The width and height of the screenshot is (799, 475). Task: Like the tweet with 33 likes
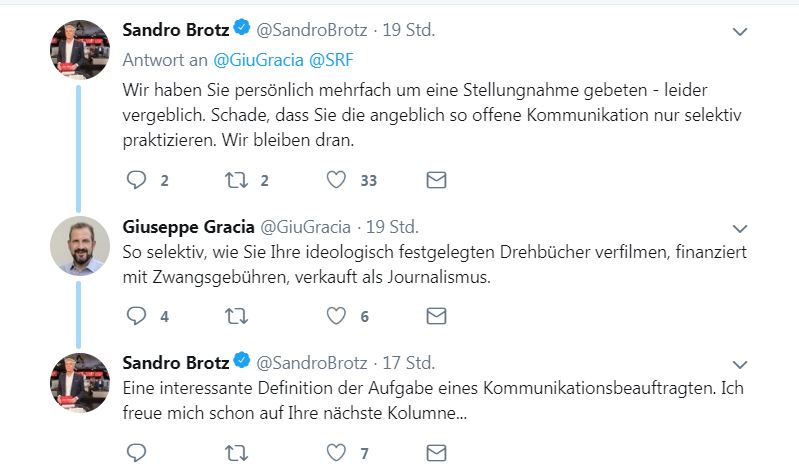336,180
